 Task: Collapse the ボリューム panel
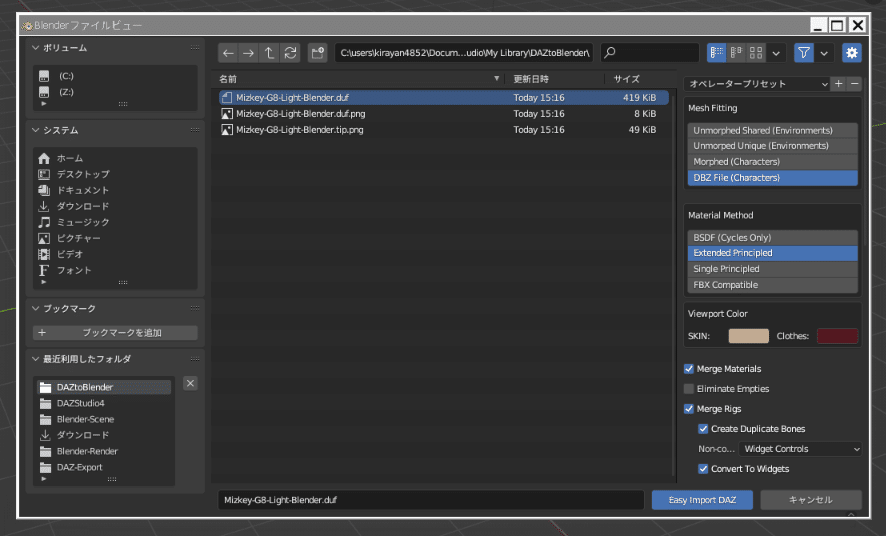[x=36, y=48]
